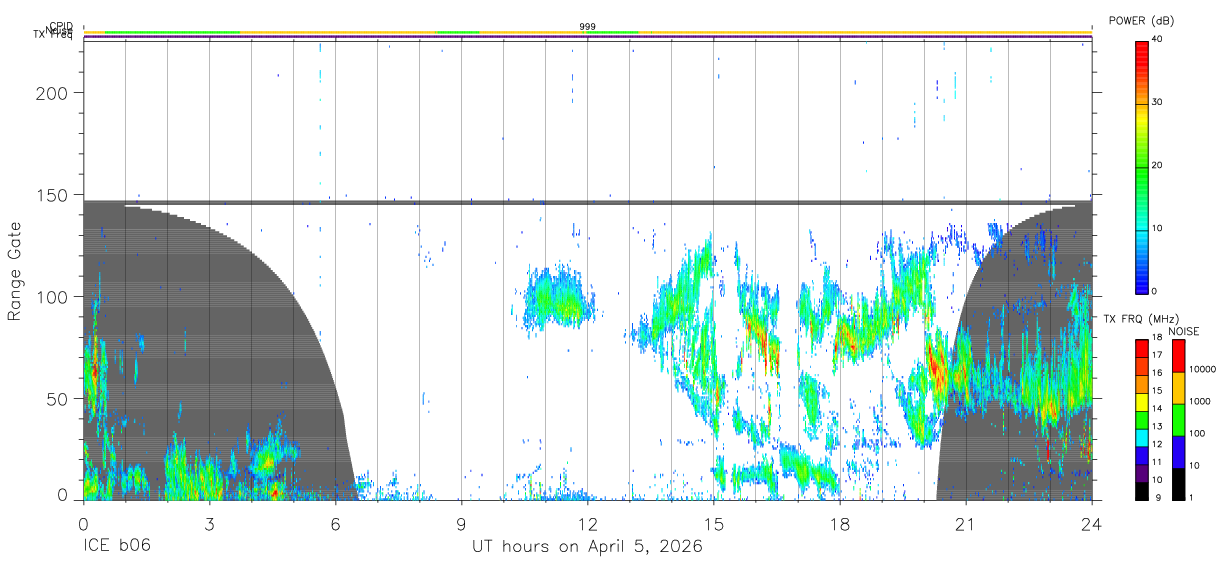
Task: Click UT hour tick label 15
Action: pyautogui.click(x=714, y=523)
